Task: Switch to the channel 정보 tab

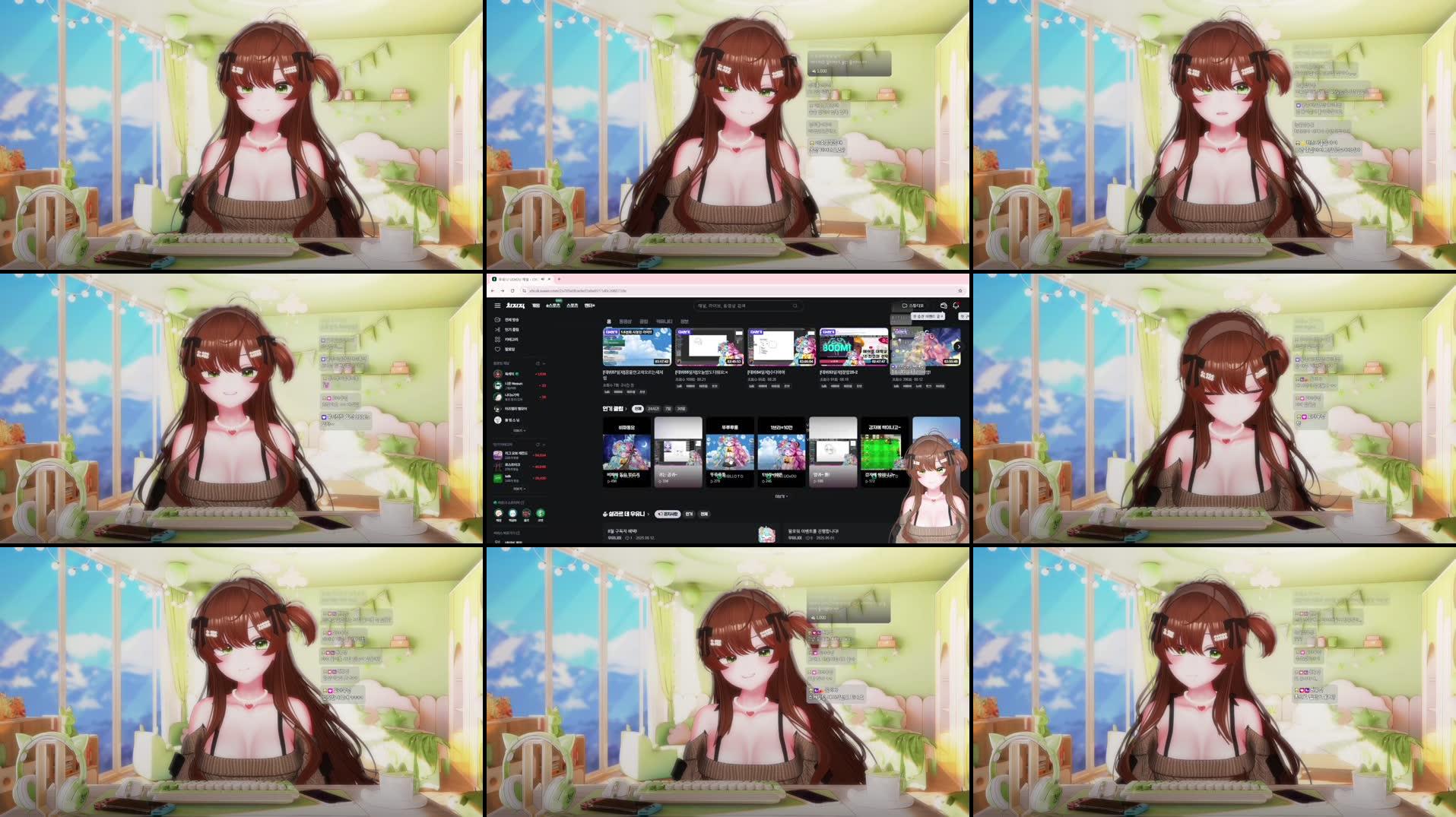Action: point(684,321)
